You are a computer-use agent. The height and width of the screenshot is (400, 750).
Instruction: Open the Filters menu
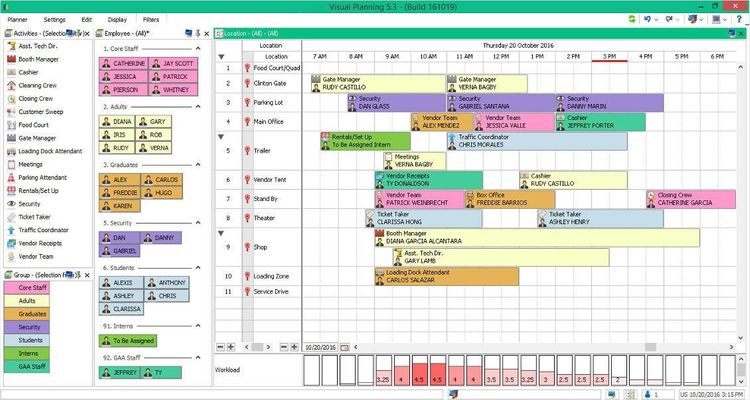coord(151,19)
